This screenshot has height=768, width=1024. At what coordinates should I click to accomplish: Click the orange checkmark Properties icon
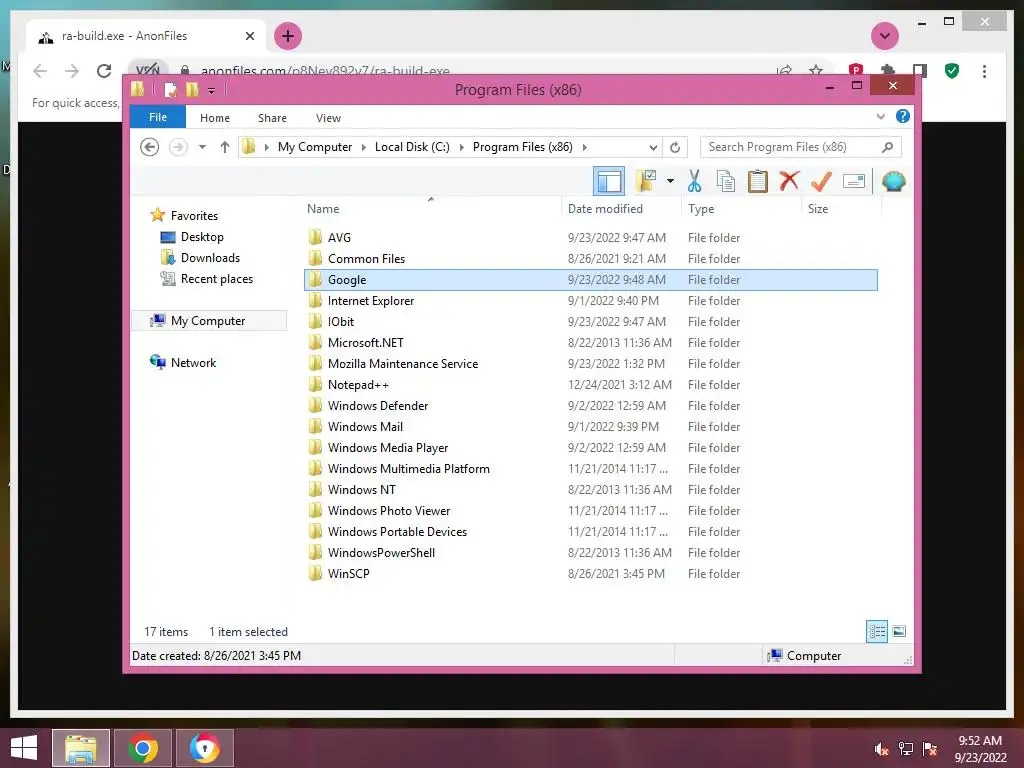click(822, 181)
